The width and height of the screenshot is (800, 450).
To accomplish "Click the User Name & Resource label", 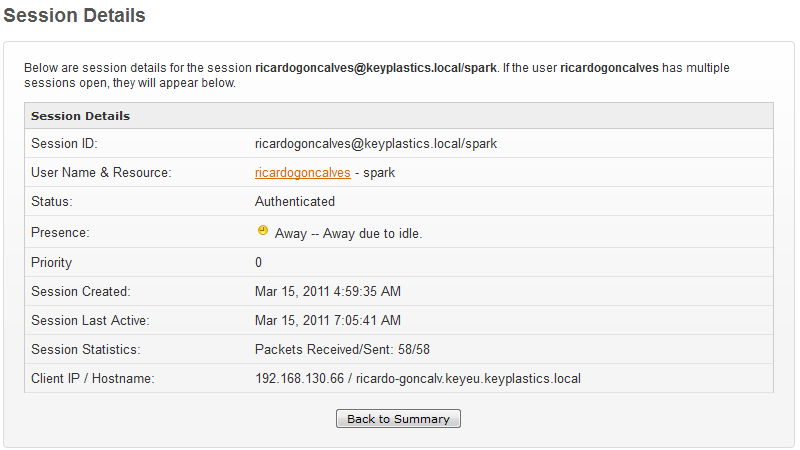I will (101, 173).
